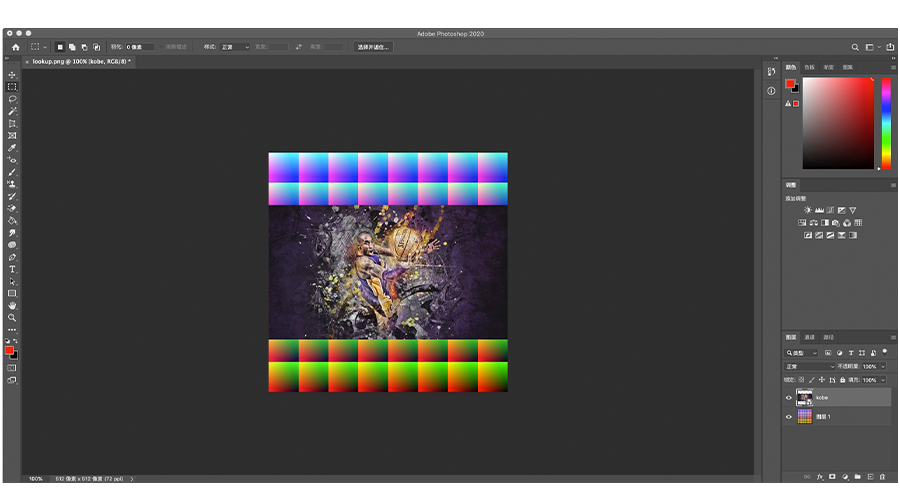The width and height of the screenshot is (900, 500).
Task: Select the Brush tool
Action: 12,172
